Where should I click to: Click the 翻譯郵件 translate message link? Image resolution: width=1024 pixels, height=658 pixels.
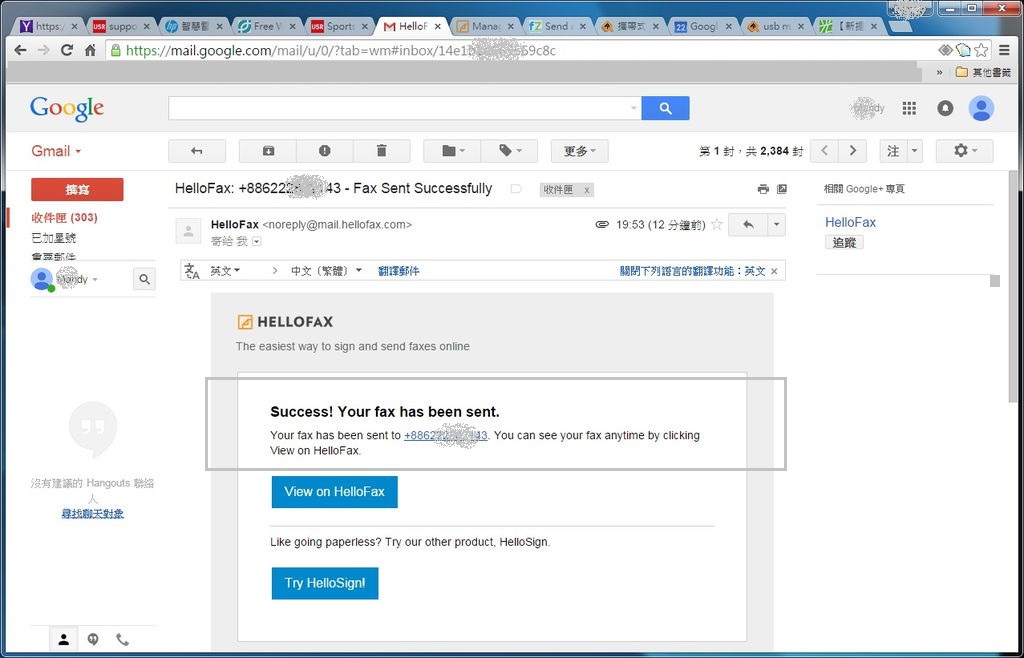(x=398, y=271)
